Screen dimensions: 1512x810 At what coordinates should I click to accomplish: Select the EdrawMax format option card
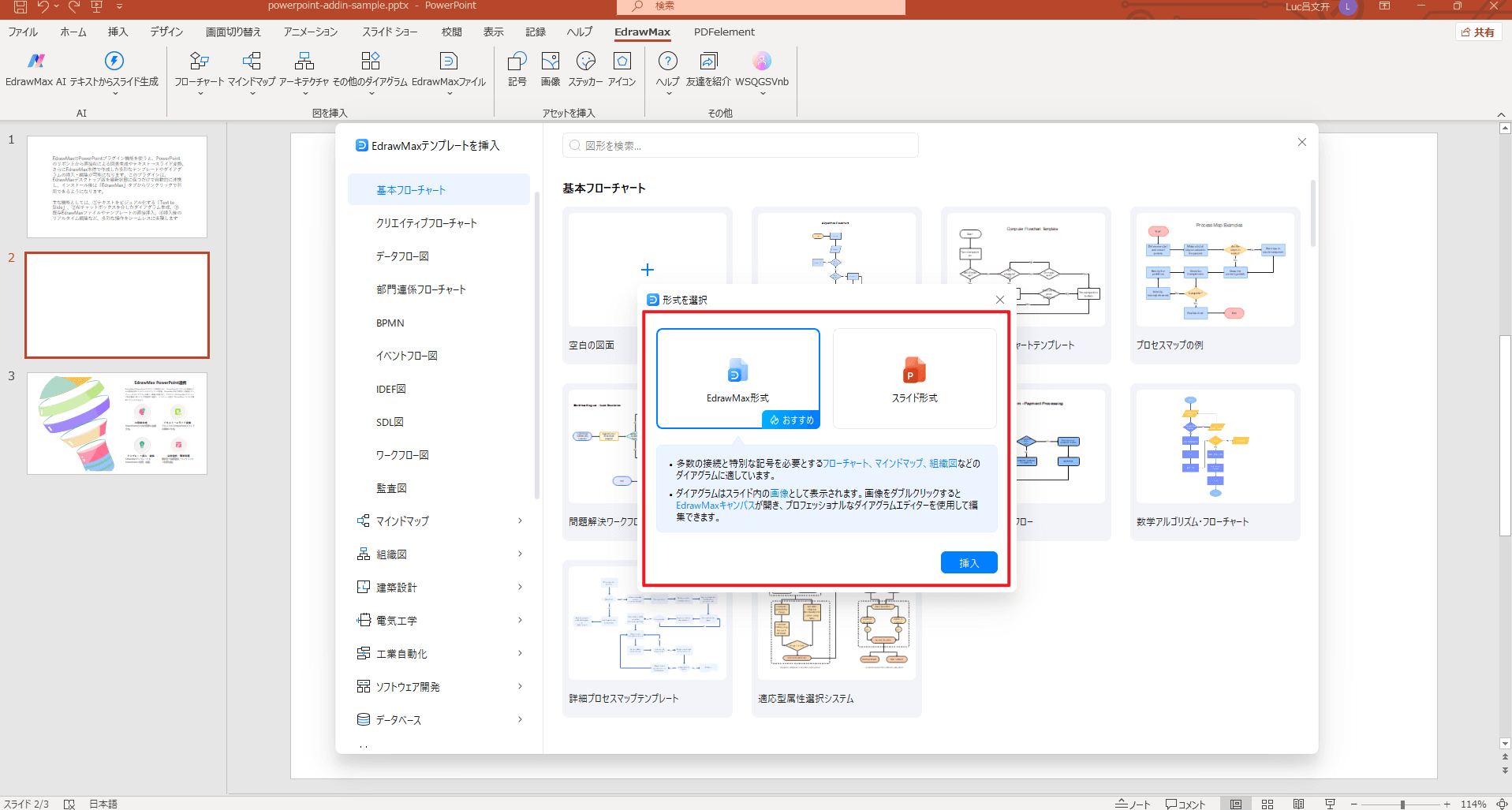point(737,379)
